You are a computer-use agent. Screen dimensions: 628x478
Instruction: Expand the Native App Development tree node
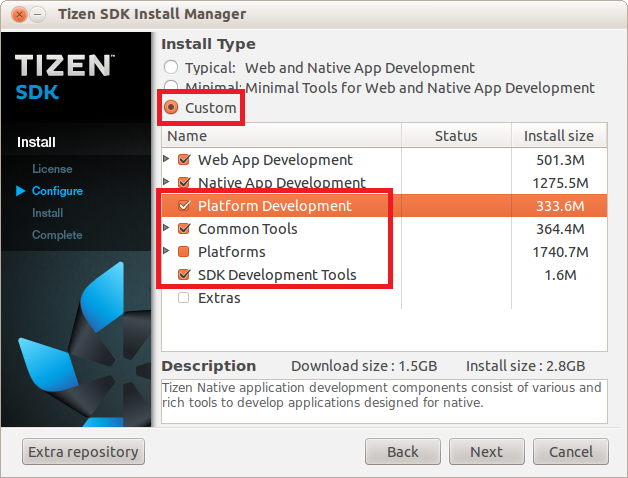167,182
